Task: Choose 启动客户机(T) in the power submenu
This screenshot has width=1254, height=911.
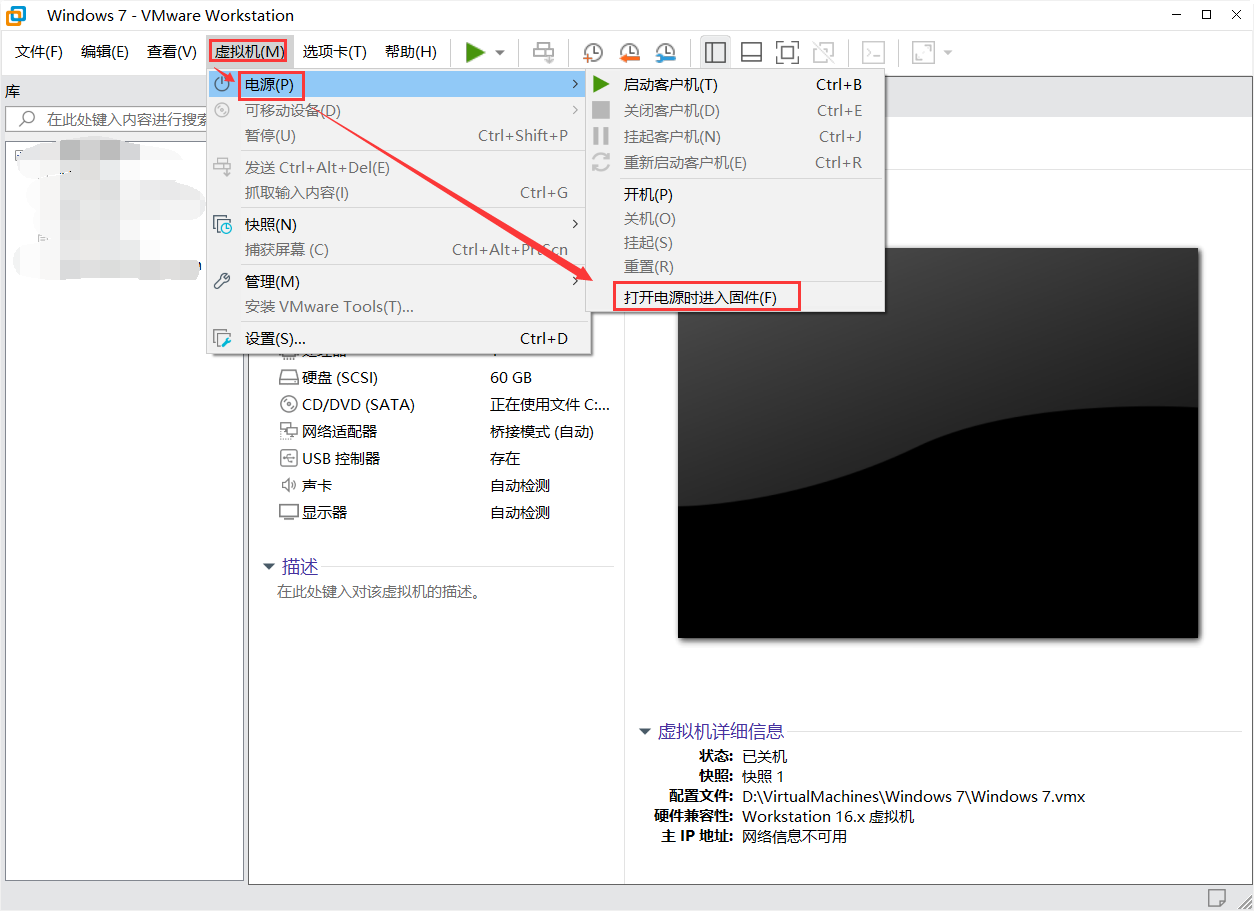Action: pyautogui.click(x=735, y=85)
